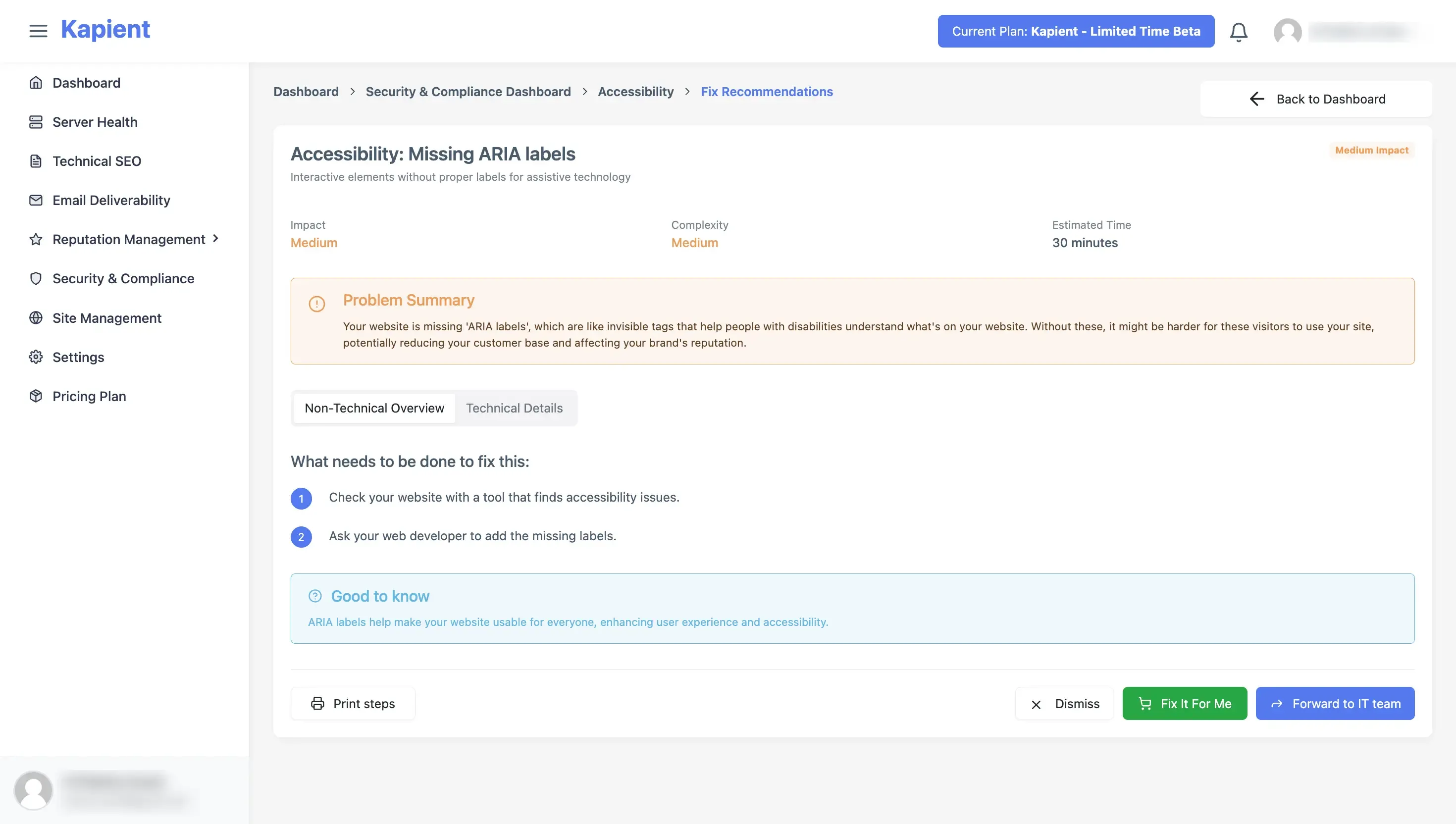Click the user avatar in header
The height and width of the screenshot is (824, 1456).
point(1287,32)
